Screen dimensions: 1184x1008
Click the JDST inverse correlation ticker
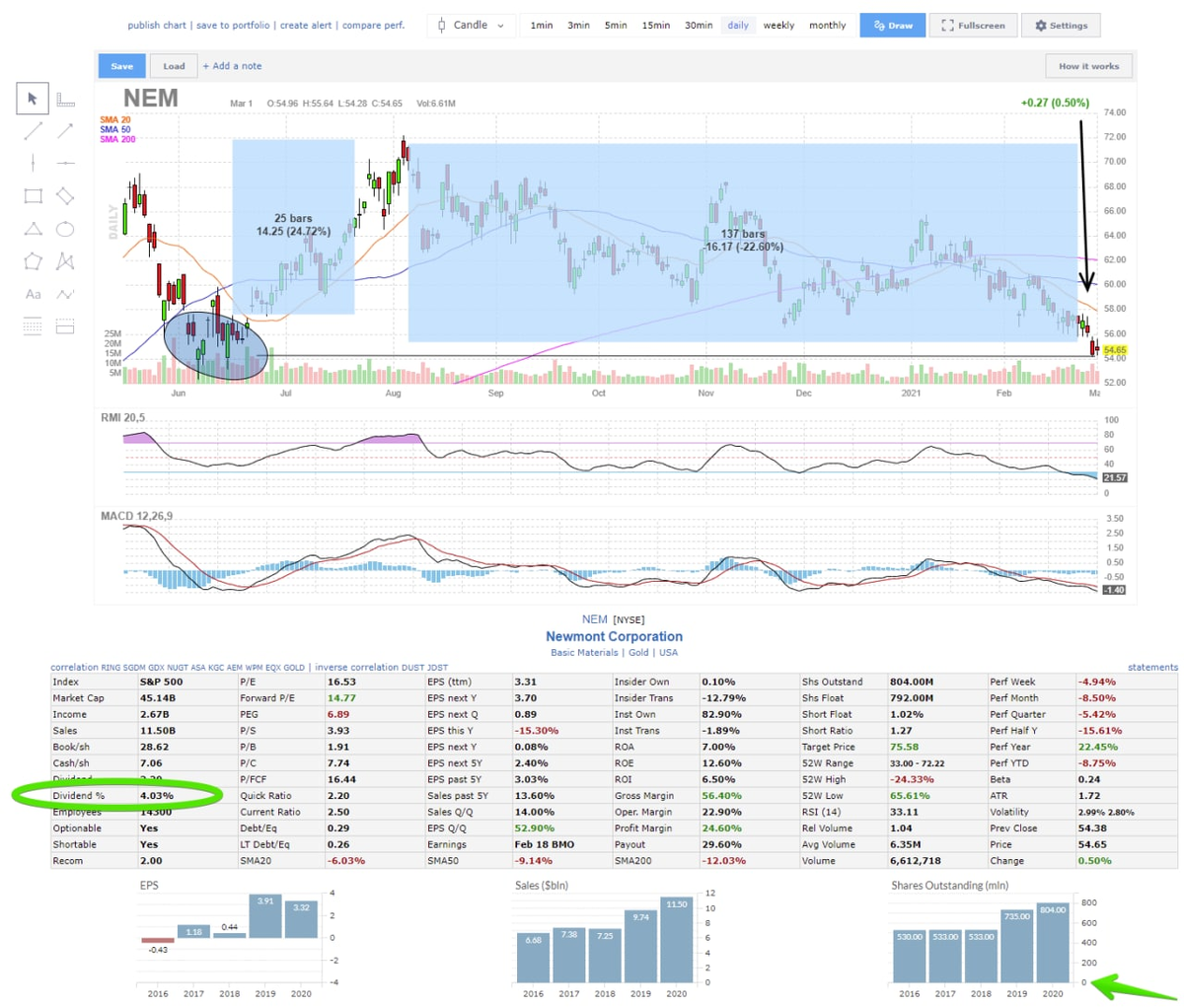tap(437, 668)
